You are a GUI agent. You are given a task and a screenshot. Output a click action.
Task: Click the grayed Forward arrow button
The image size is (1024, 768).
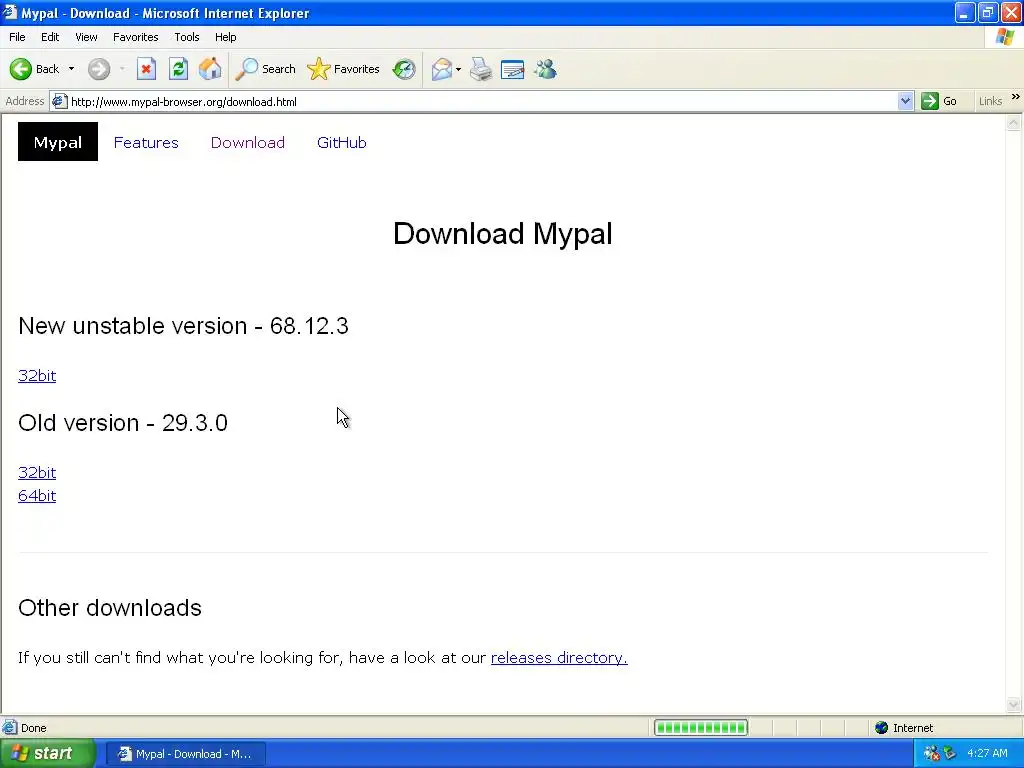coord(99,69)
